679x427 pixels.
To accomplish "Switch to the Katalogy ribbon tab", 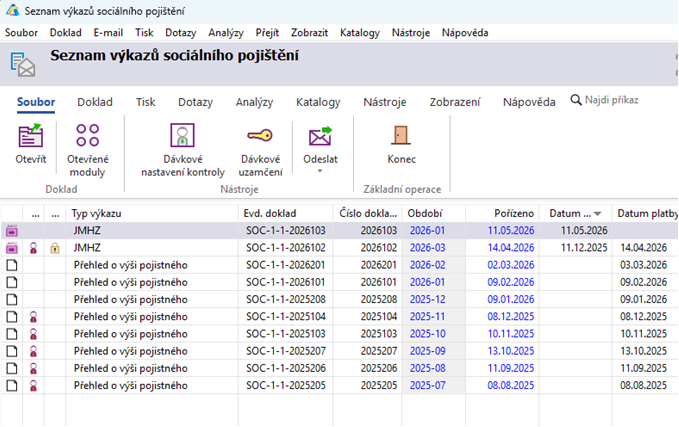I will pos(318,102).
